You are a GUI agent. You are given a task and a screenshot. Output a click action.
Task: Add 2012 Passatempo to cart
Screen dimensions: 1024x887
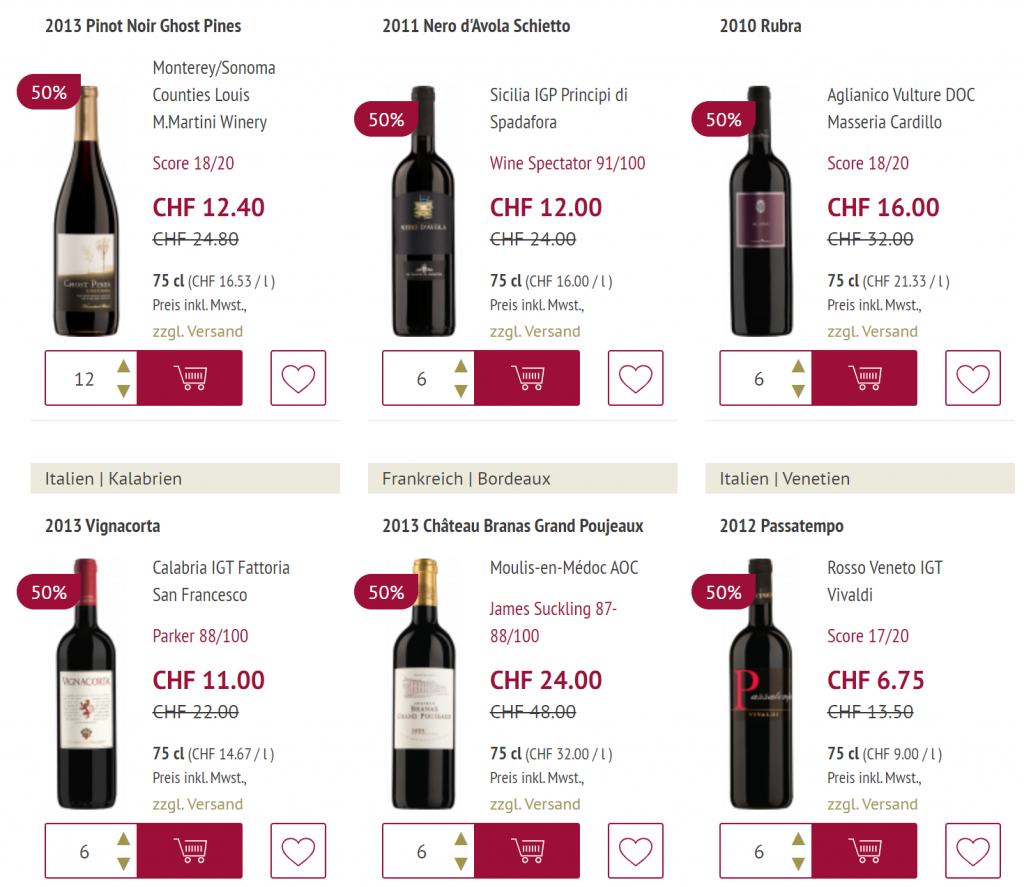(x=864, y=851)
